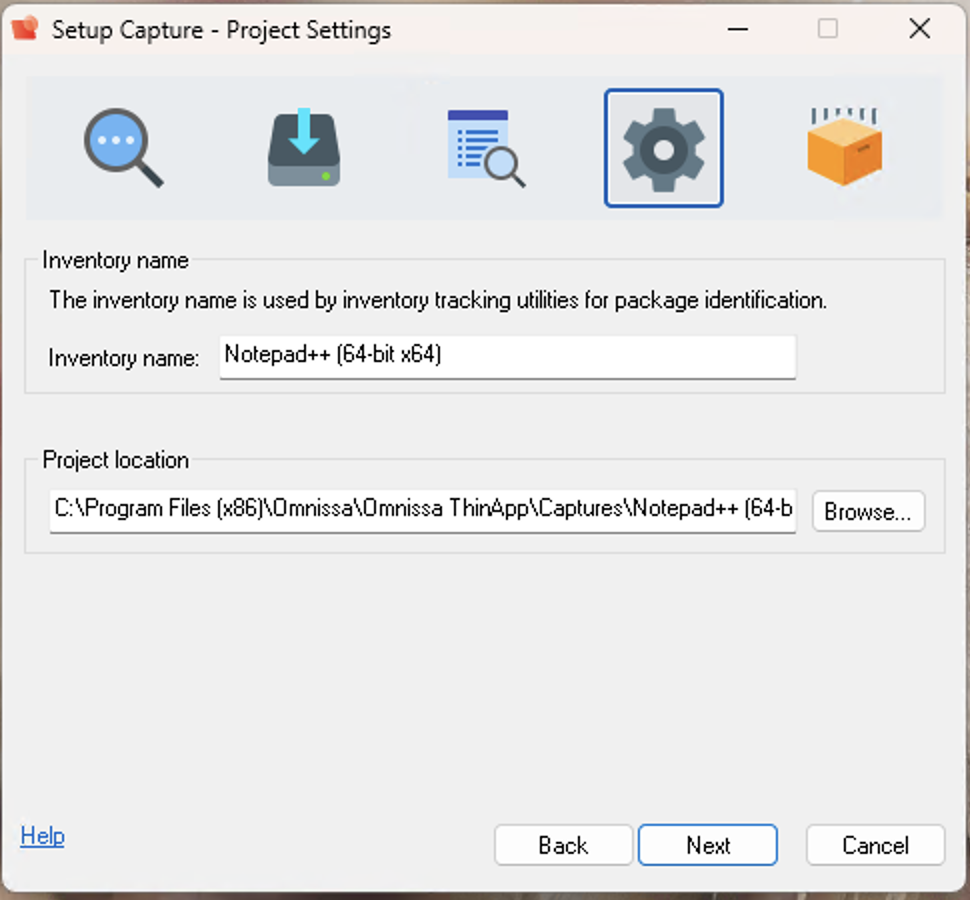Screen dimensions: 970x900
Task: Minimize the Setup Capture window
Action: [x=737, y=30]
